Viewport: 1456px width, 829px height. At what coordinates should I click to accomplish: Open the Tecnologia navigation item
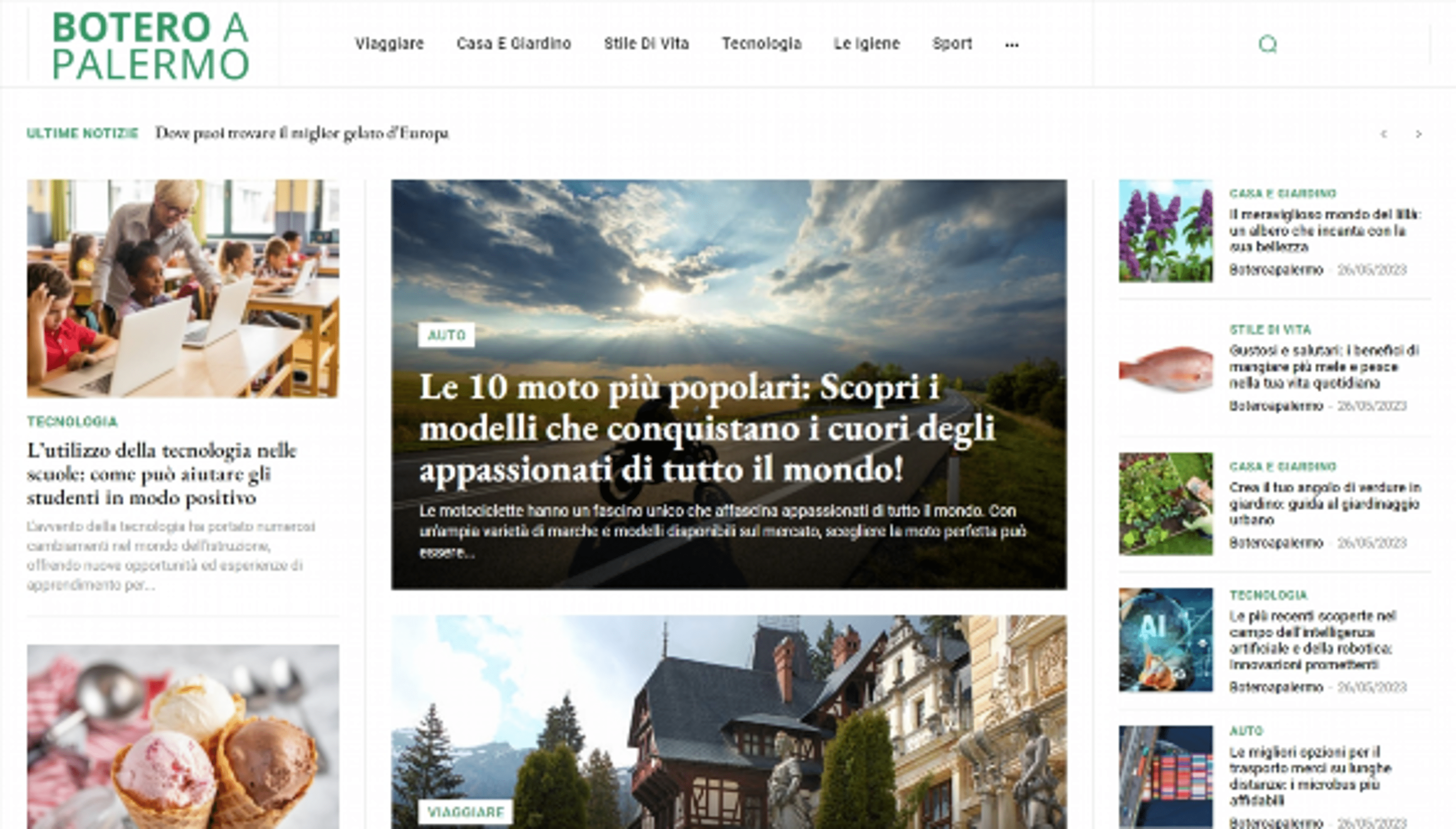[x=762, y=44]
